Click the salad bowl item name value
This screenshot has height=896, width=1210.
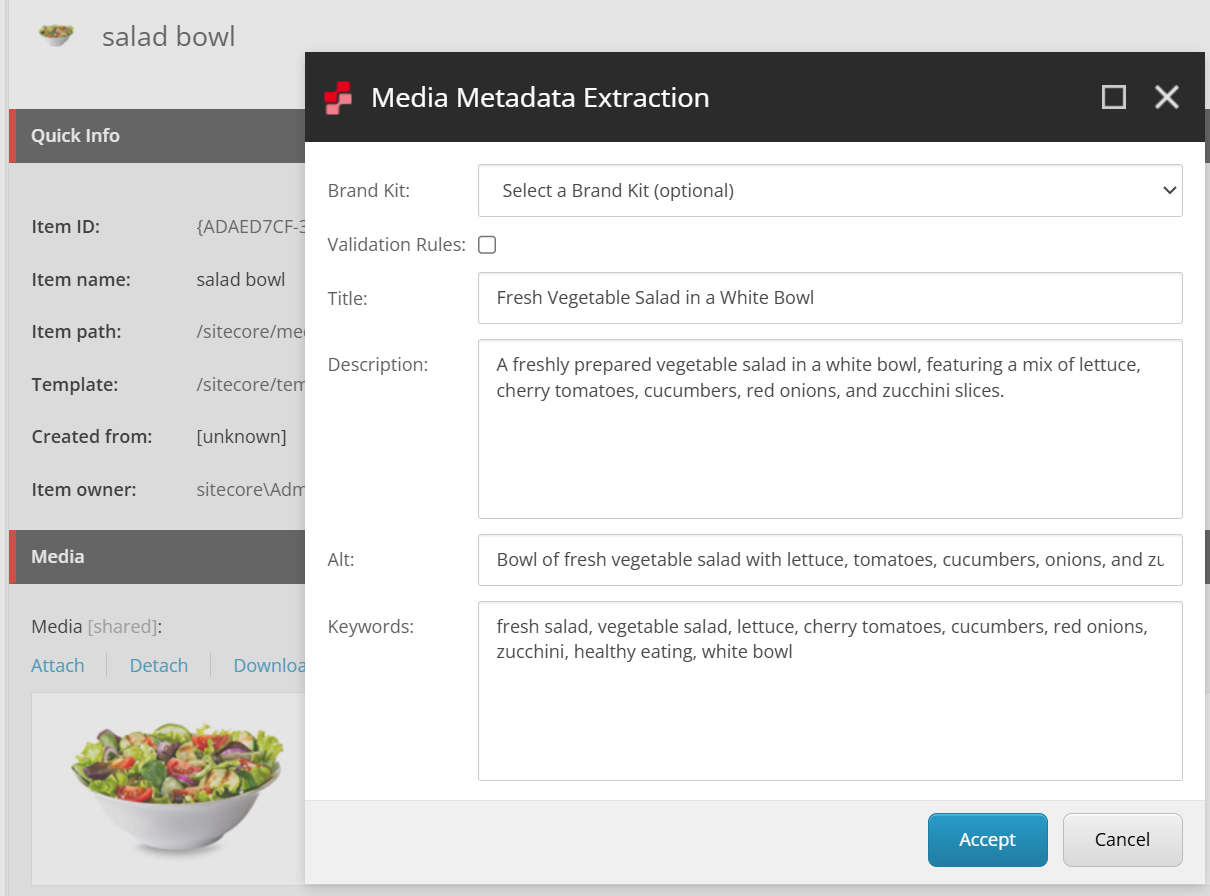click(x=241, y=280)
